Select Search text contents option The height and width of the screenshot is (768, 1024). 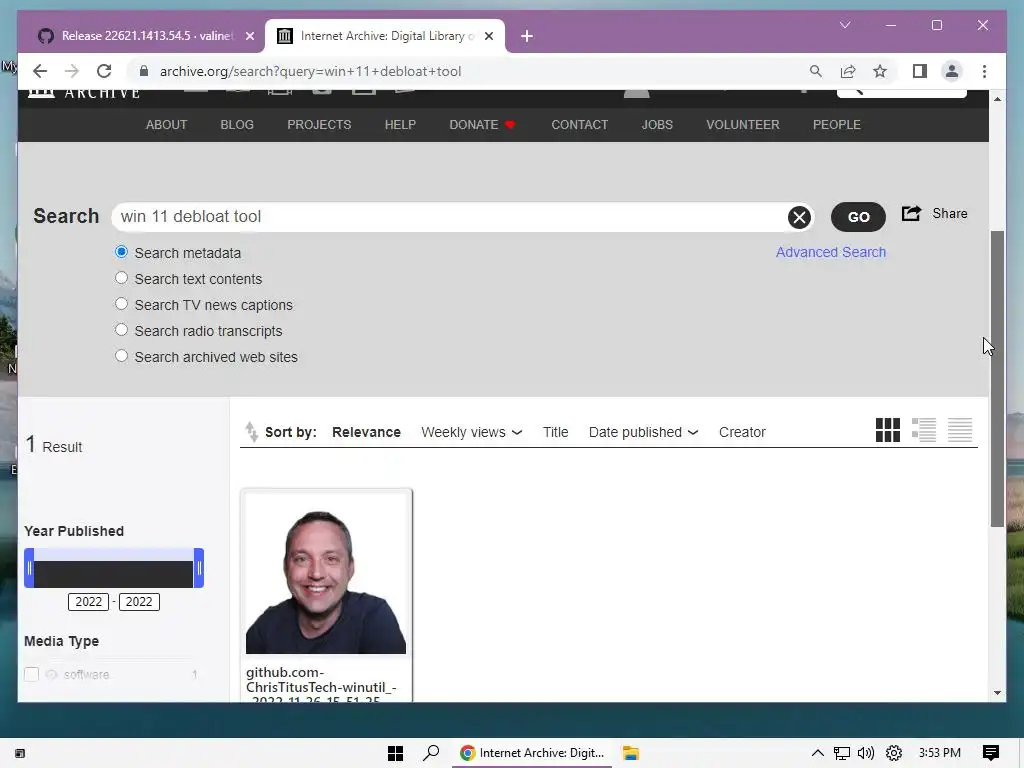[x=121, y=278]
